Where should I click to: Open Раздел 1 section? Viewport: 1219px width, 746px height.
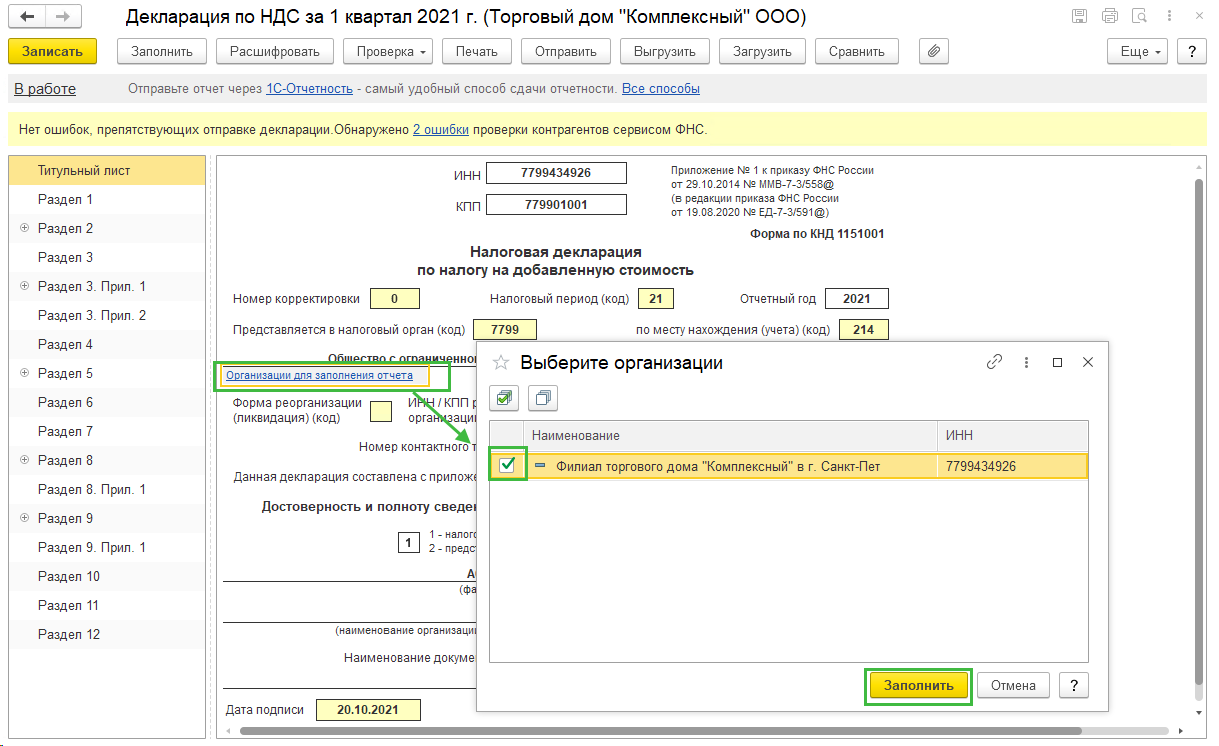(x=107, y=199)
